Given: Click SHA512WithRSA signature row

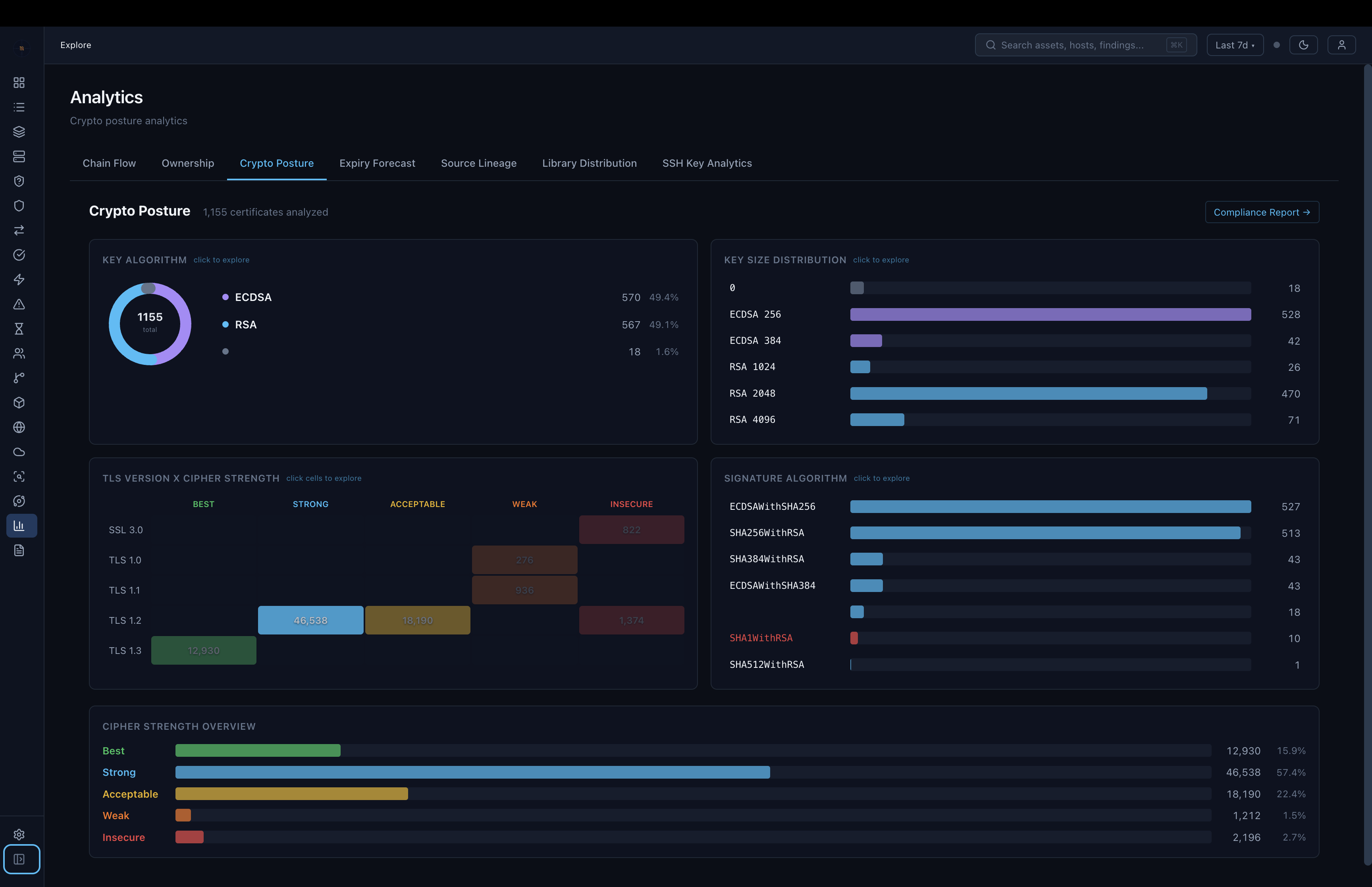Looking at the screenshot, I should tap(1014, 665).
